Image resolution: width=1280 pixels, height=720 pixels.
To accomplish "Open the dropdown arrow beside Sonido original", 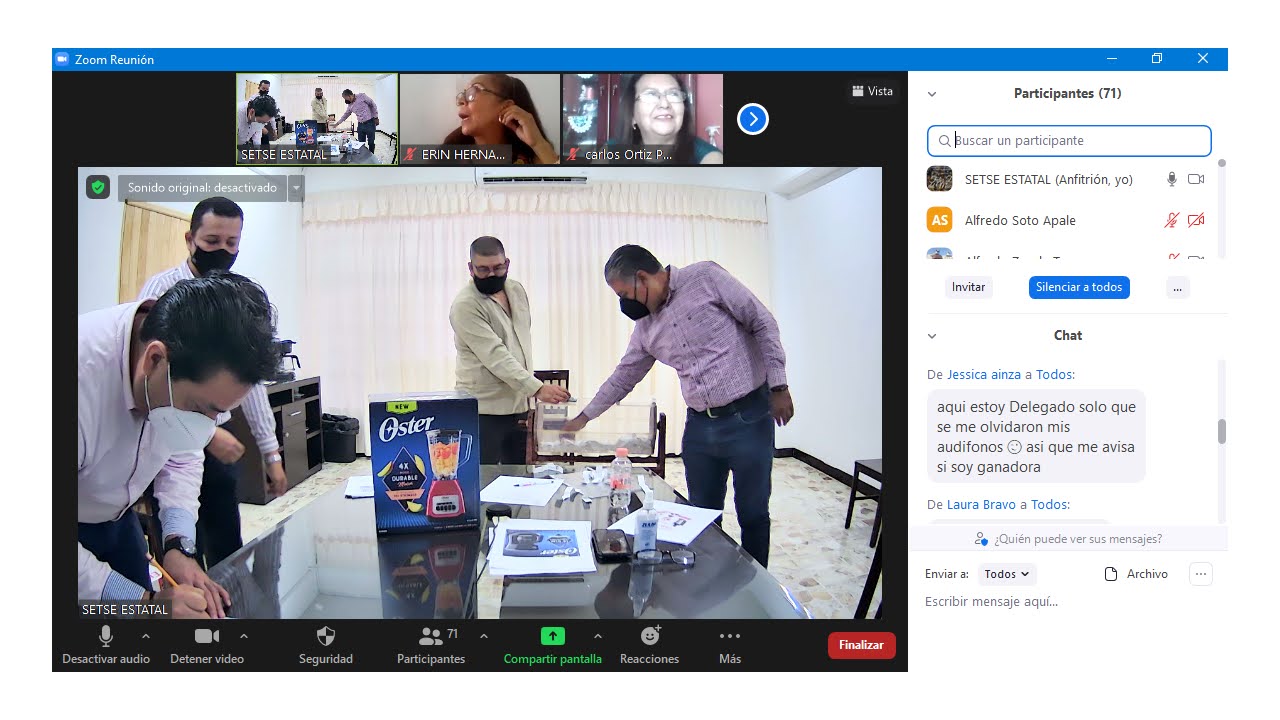I will click(296, 188).
